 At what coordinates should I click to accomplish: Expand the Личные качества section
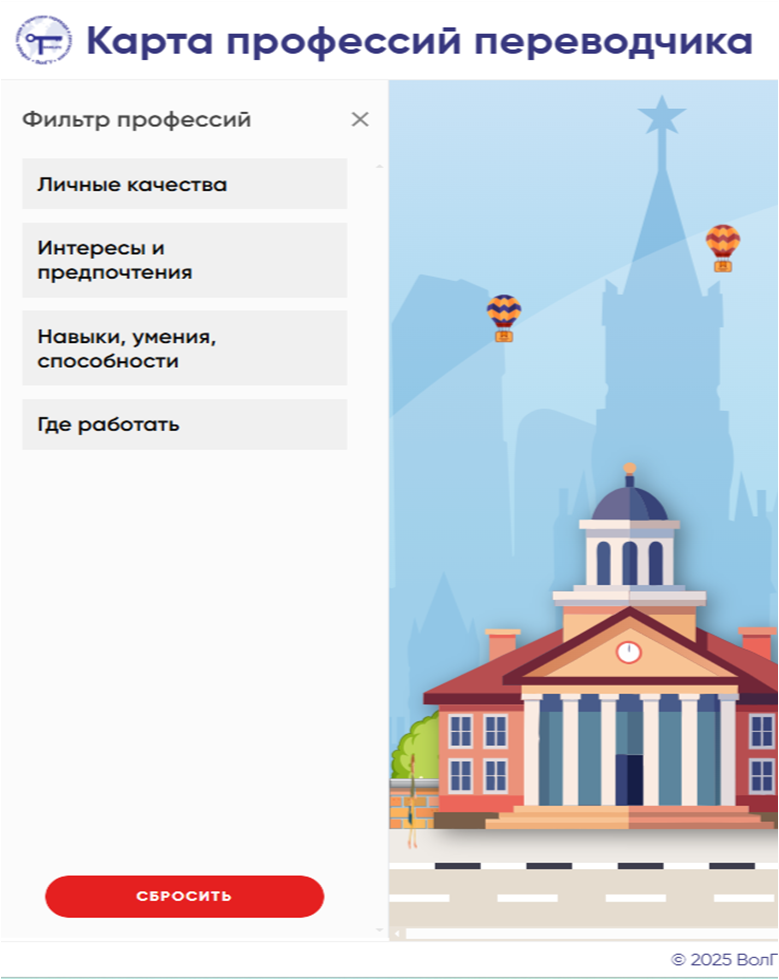[x=184, y=184]
